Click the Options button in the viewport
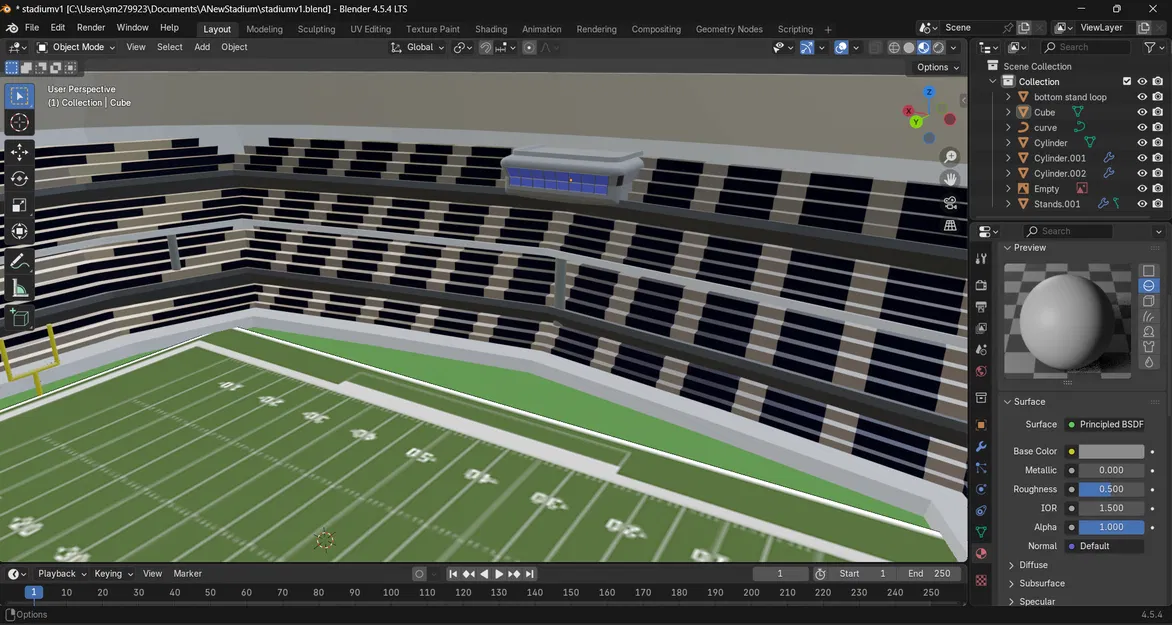The image size is (1172, 625). 937,67
